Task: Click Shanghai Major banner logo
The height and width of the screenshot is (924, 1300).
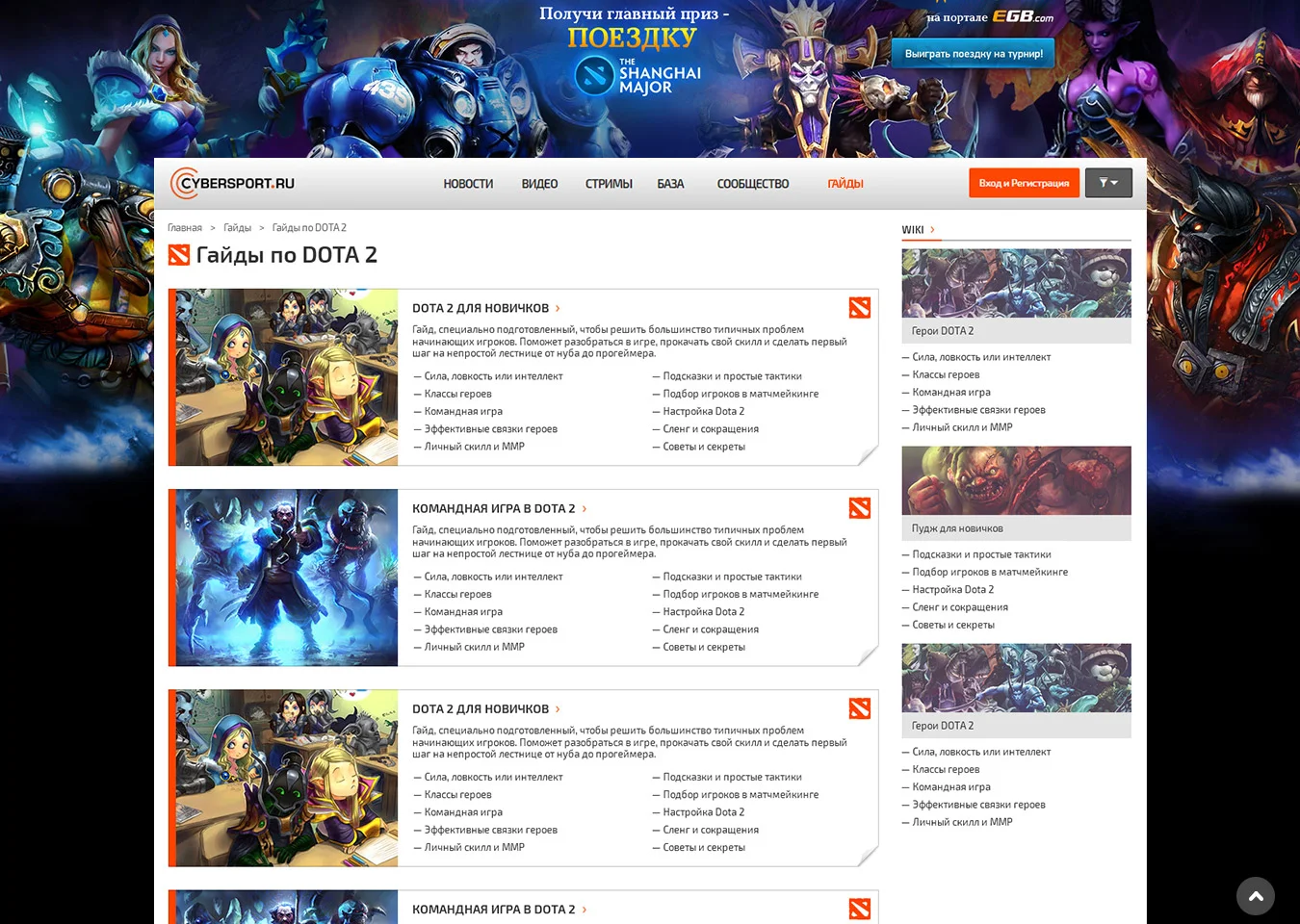Action: point(637,76)
